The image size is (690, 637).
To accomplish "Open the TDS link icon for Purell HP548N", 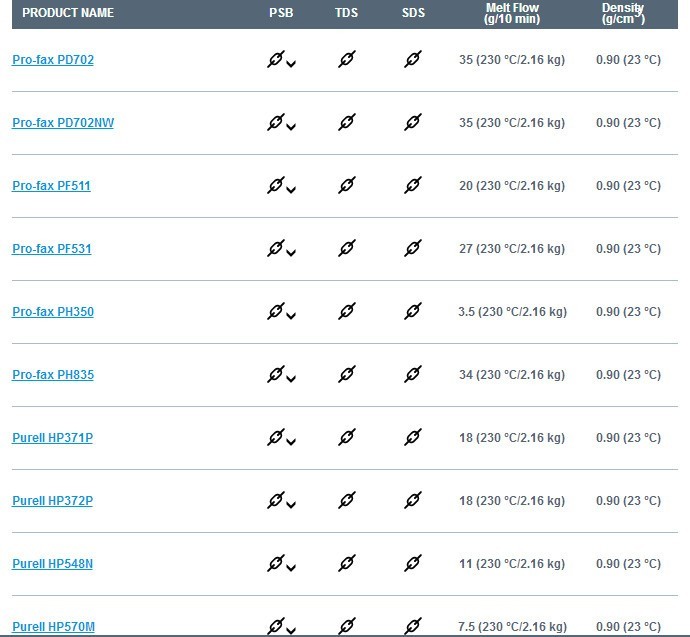I will (x=347, y=563).
